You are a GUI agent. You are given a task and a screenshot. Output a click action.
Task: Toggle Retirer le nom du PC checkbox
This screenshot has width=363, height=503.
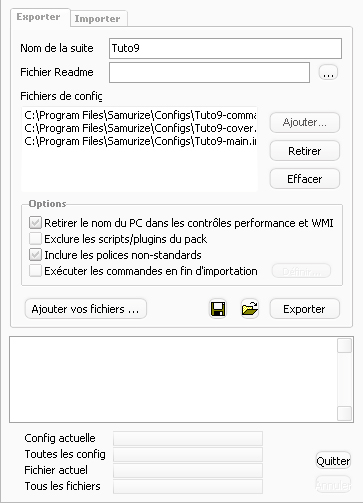(35, 223)
